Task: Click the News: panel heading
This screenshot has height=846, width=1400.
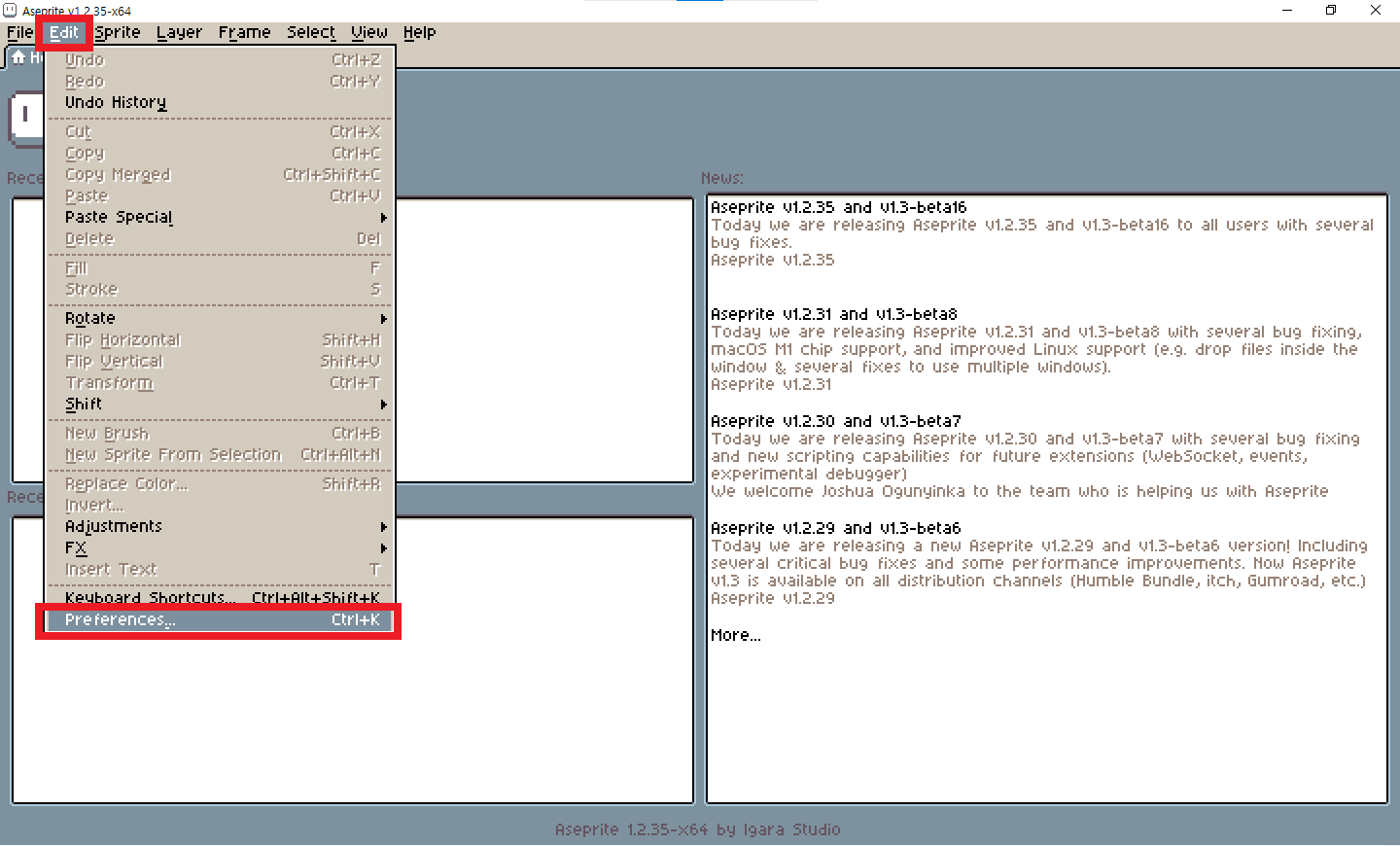Action: pos(722,178)
